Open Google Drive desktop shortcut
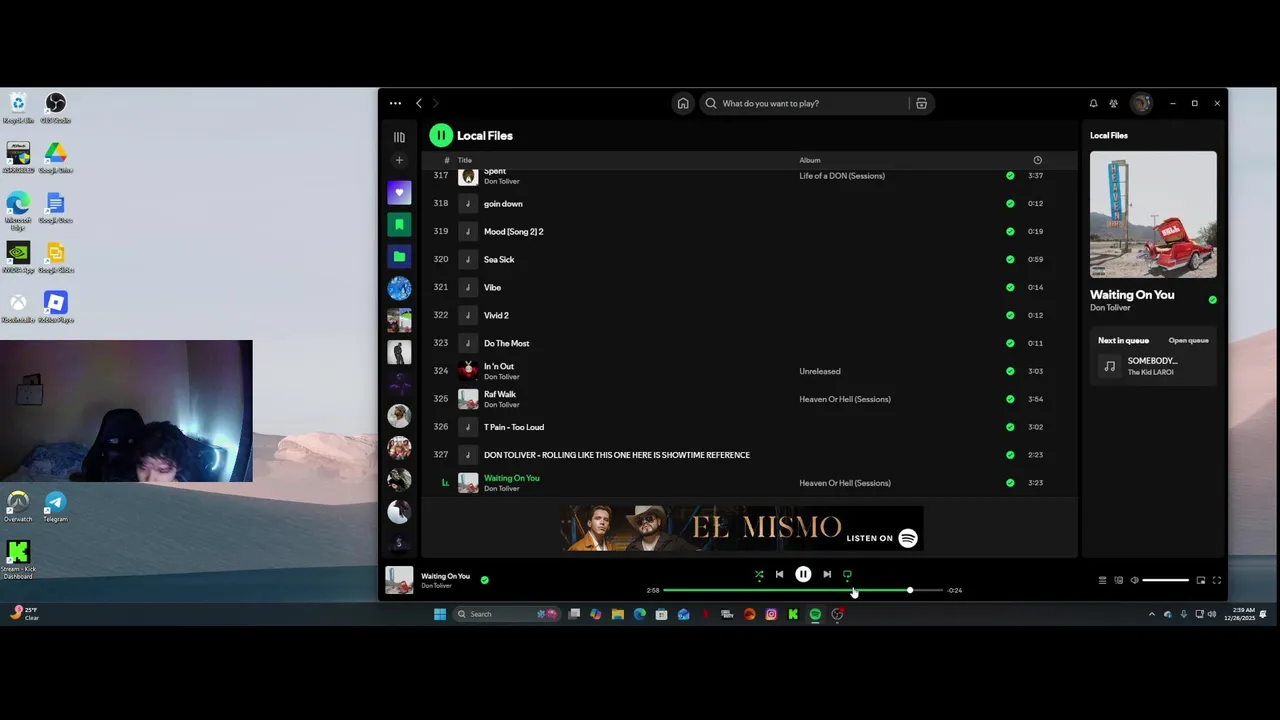Viewport: 1280px width, 720px height. [x=56, y=158]
